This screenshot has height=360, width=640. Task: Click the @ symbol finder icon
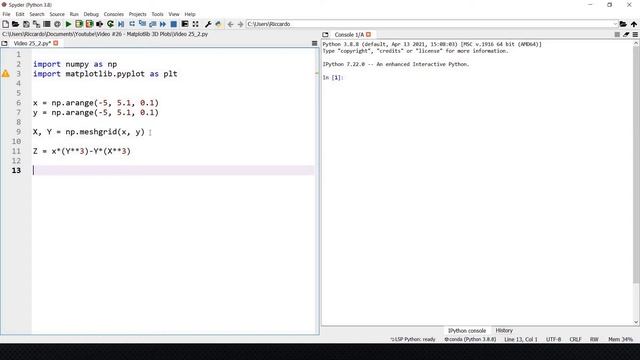click(57, 24)
